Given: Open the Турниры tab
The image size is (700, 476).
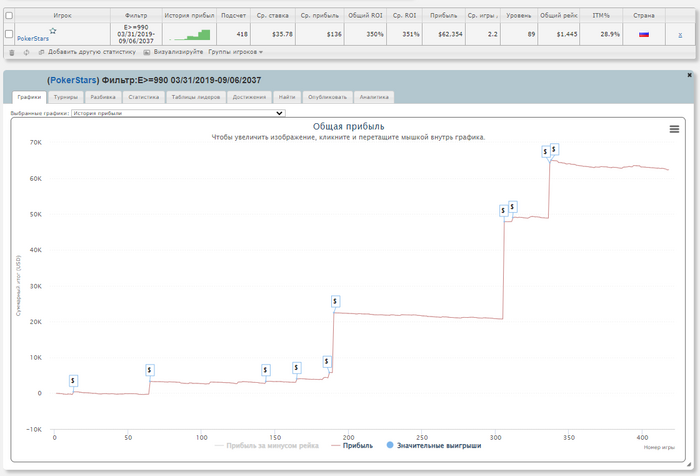Looking at the screenshot, I should point(66,97).
